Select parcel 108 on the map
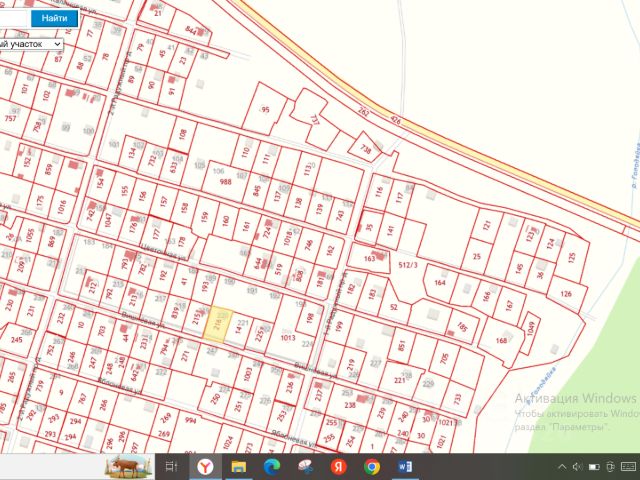Screen dimensions: 640x480 click(x=182, y=133)
